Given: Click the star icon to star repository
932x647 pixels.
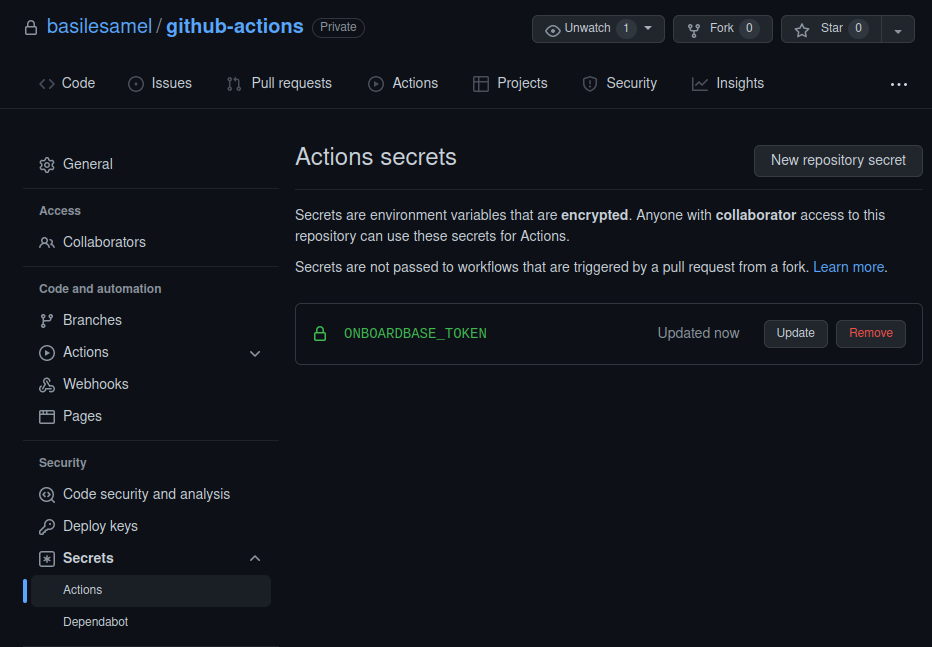Looking at the screenshot, I should 802,30.
